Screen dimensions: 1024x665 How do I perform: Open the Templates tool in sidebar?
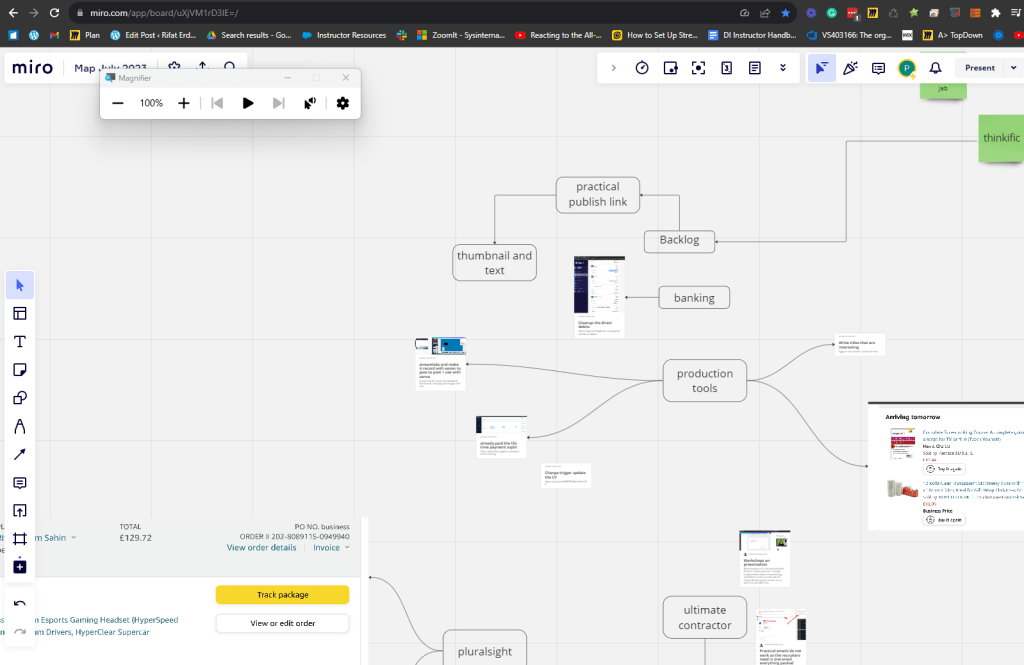[x=20, y=314]
